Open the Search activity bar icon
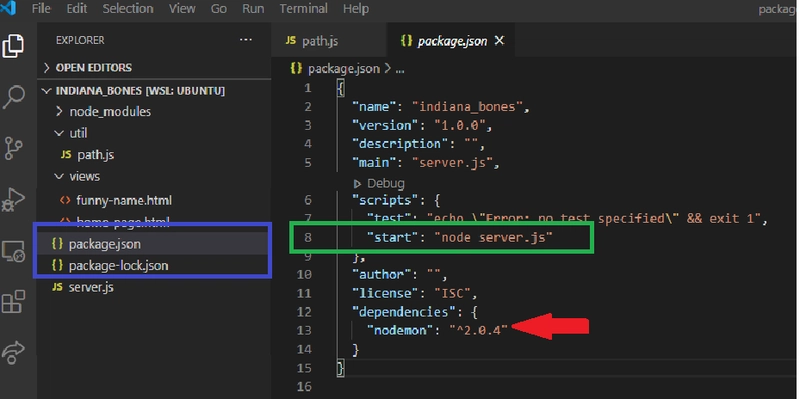The width and height of the screenshot is (800, 399). coord(13,96)
